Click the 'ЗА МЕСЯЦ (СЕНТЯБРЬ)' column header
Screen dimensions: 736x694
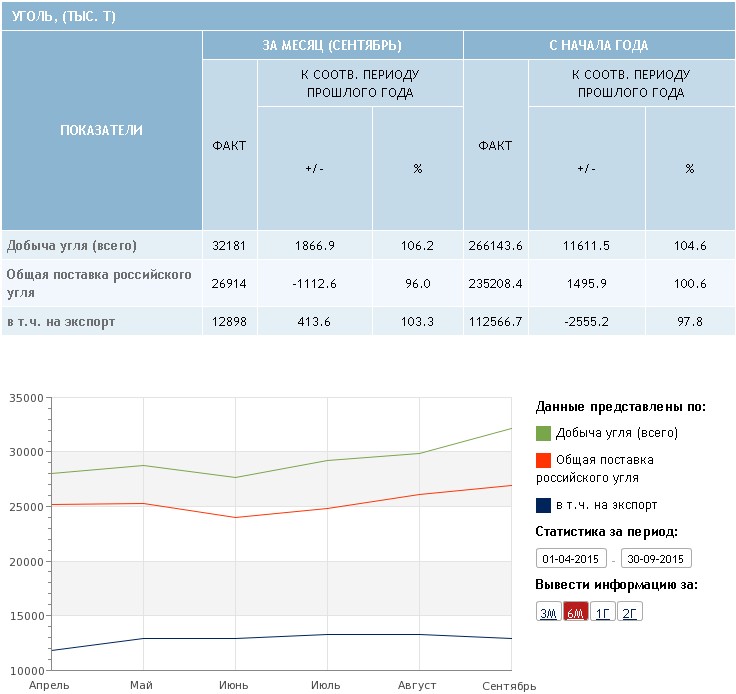tap(332, 45)
